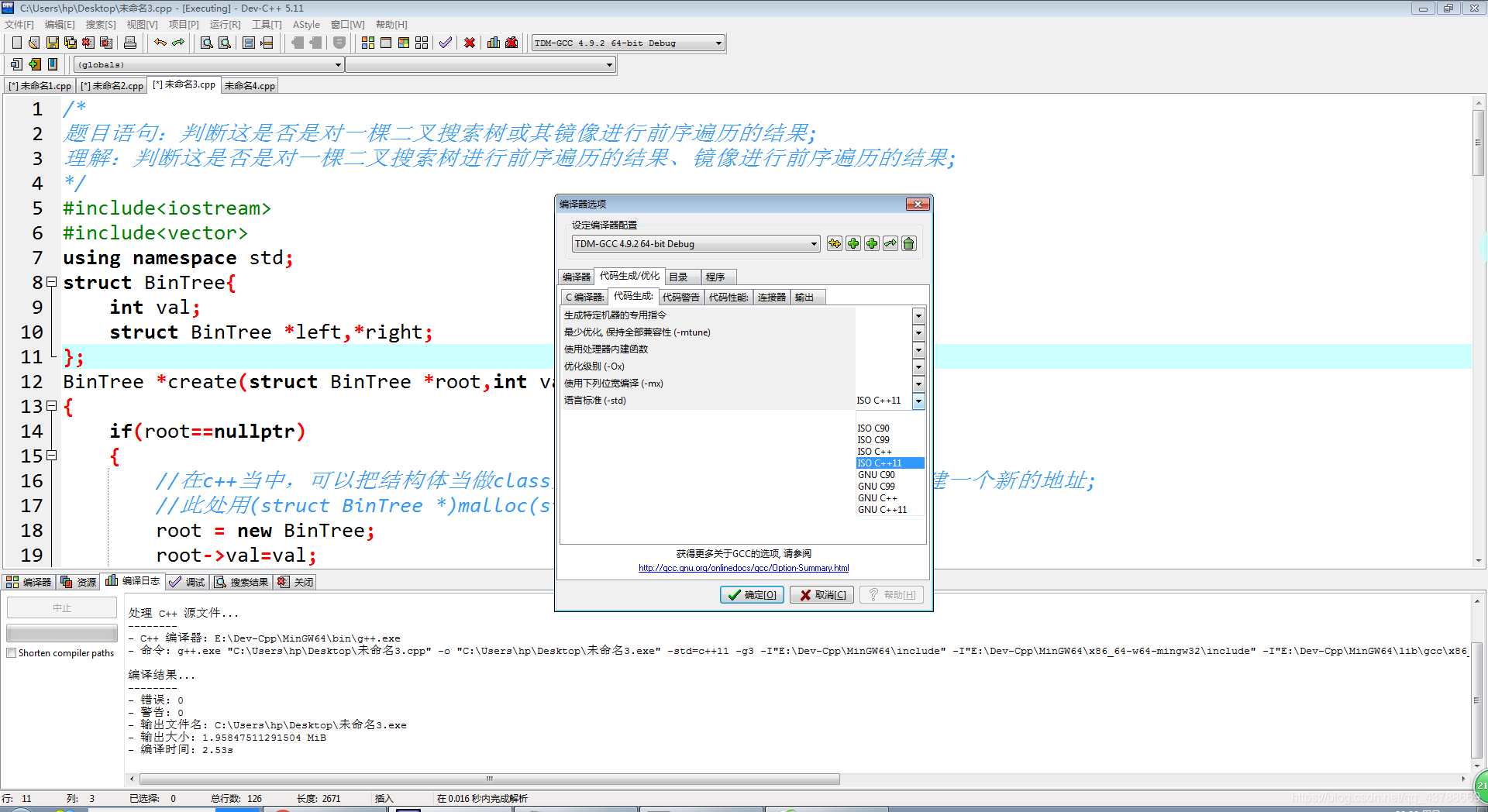Click line 11 closing brace in editor
Screen dimensions: 1488x812
pos(68,357)
